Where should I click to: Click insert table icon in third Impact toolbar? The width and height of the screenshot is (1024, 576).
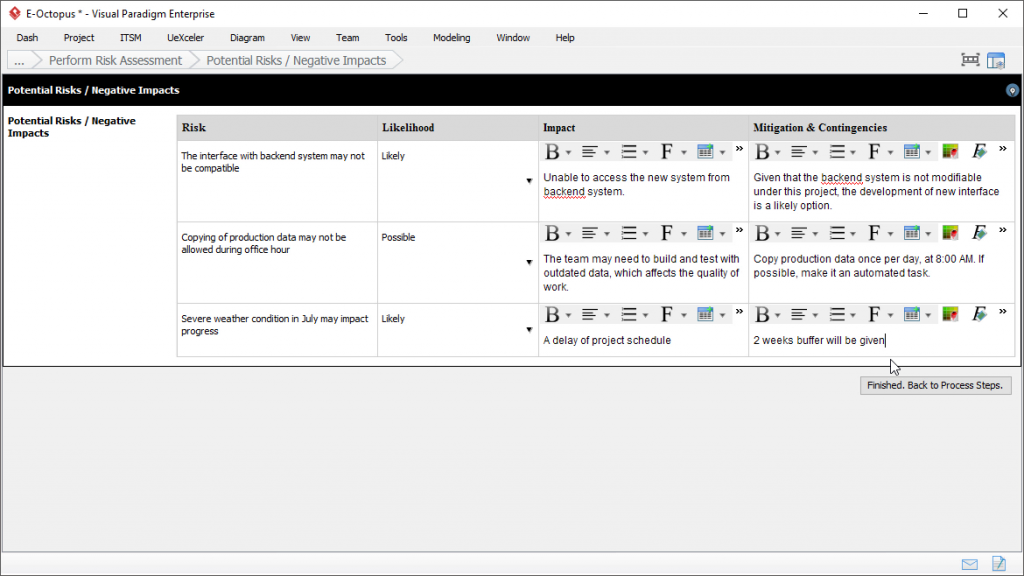click(705, 315)
